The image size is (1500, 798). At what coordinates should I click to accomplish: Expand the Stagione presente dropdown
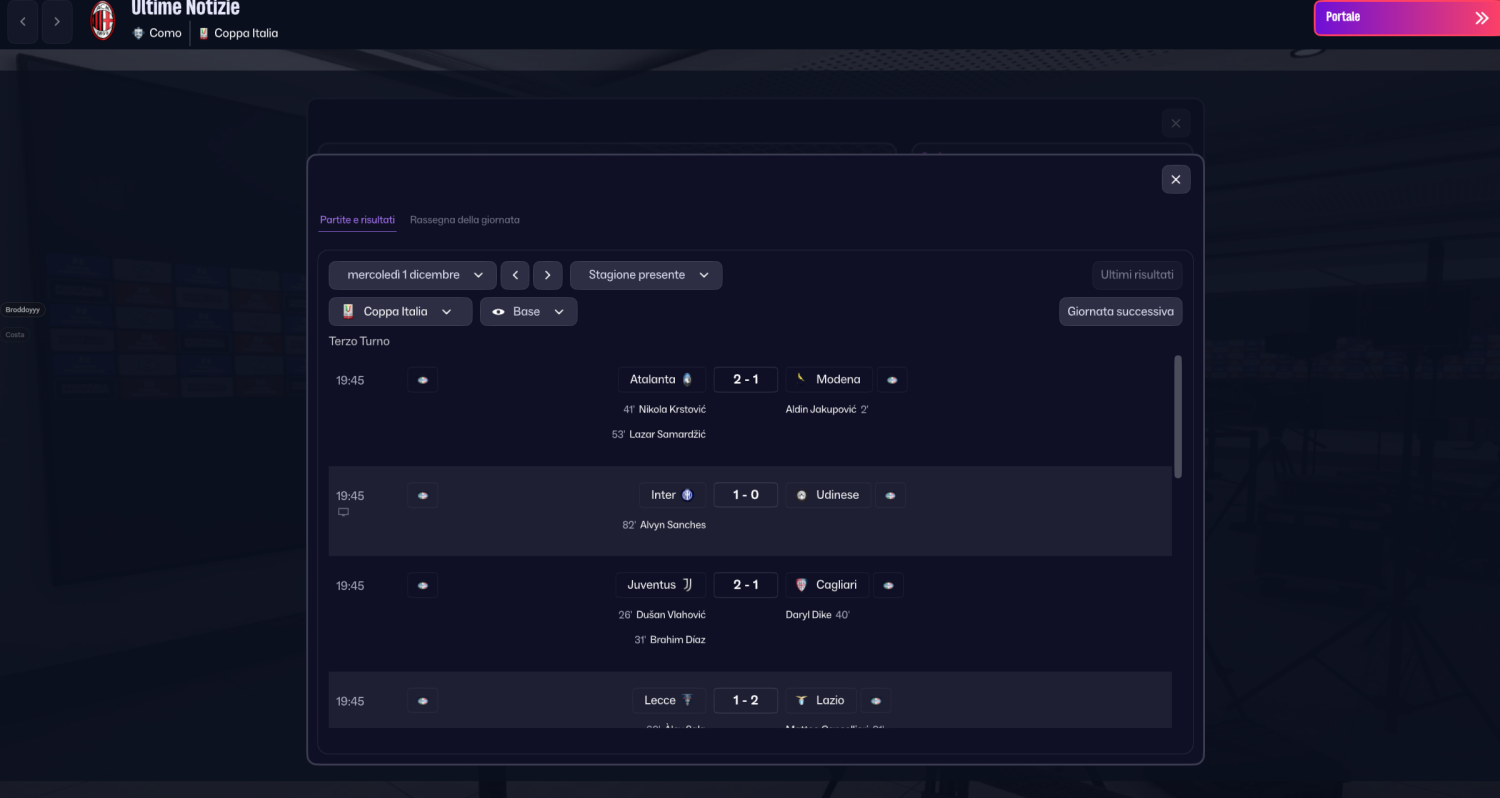pyautogui.click(x=646, y=275)
